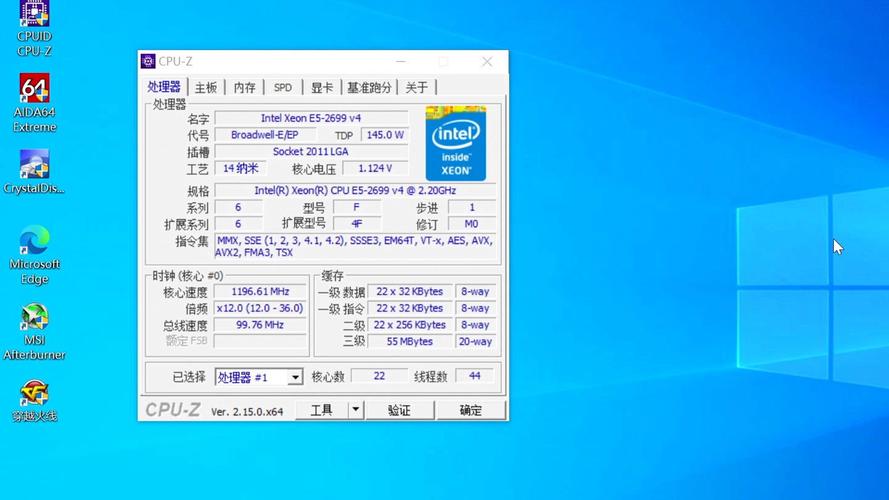Minimize the CPU-Z window
The width and height of the screenshot is (889, 500).
[401, 61]
